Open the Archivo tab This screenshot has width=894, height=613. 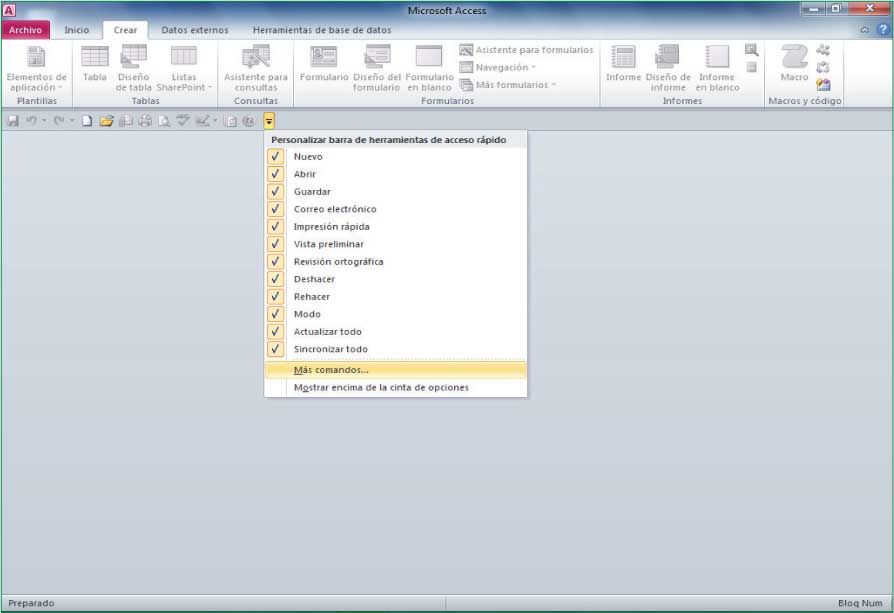coord(25,30)
